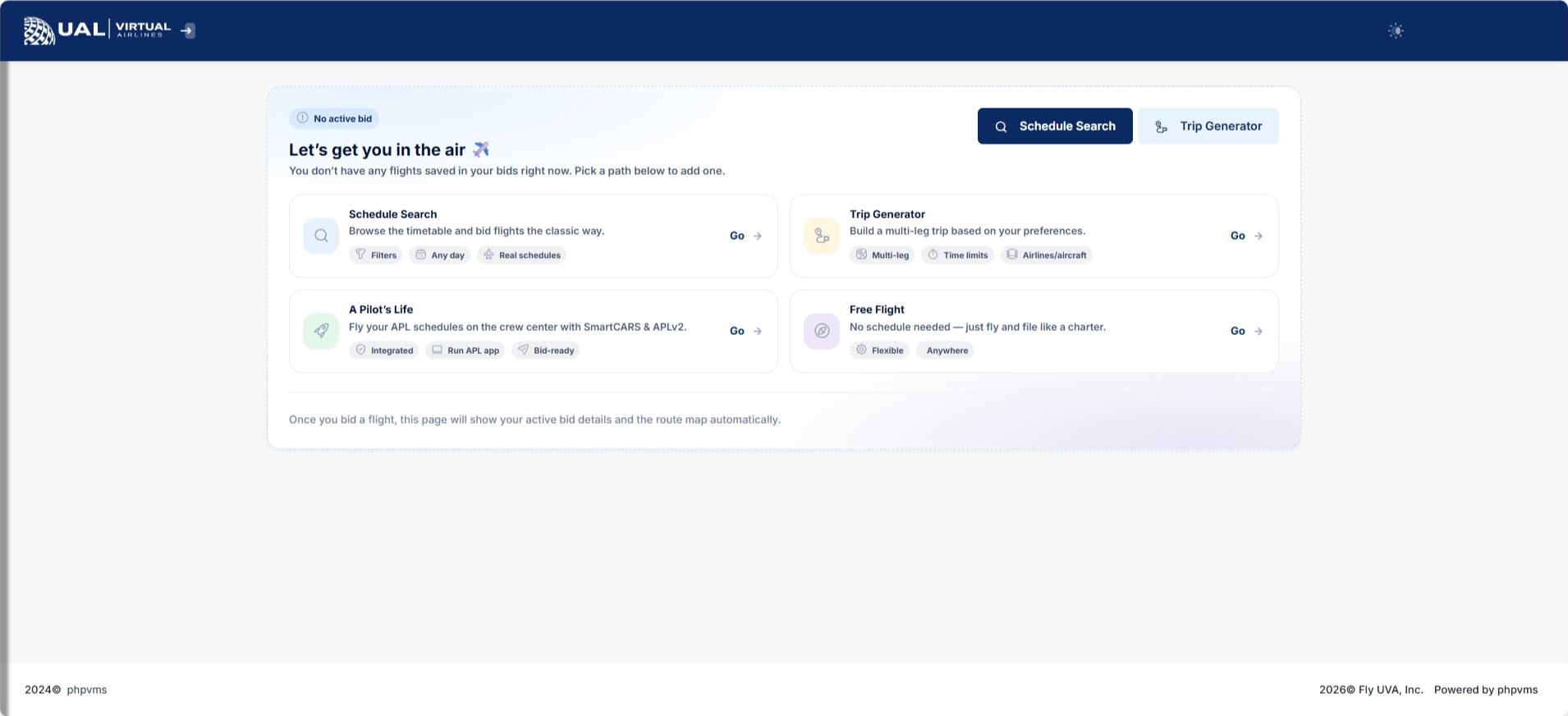Viewport: 1568px width, 716px height.
Task: Click the A Pilot's Life rocket icon
Action: click(321, 331)
